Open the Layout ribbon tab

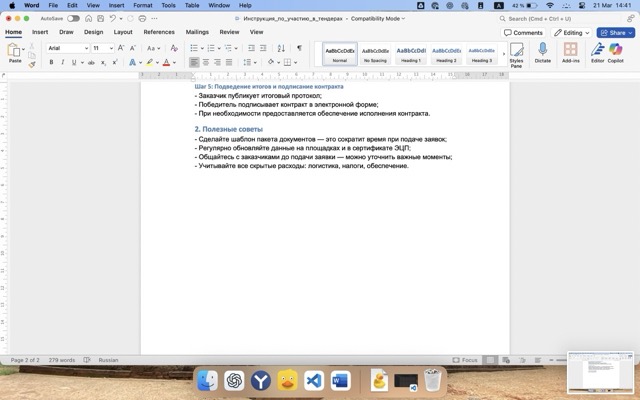(x=123, y=32)
